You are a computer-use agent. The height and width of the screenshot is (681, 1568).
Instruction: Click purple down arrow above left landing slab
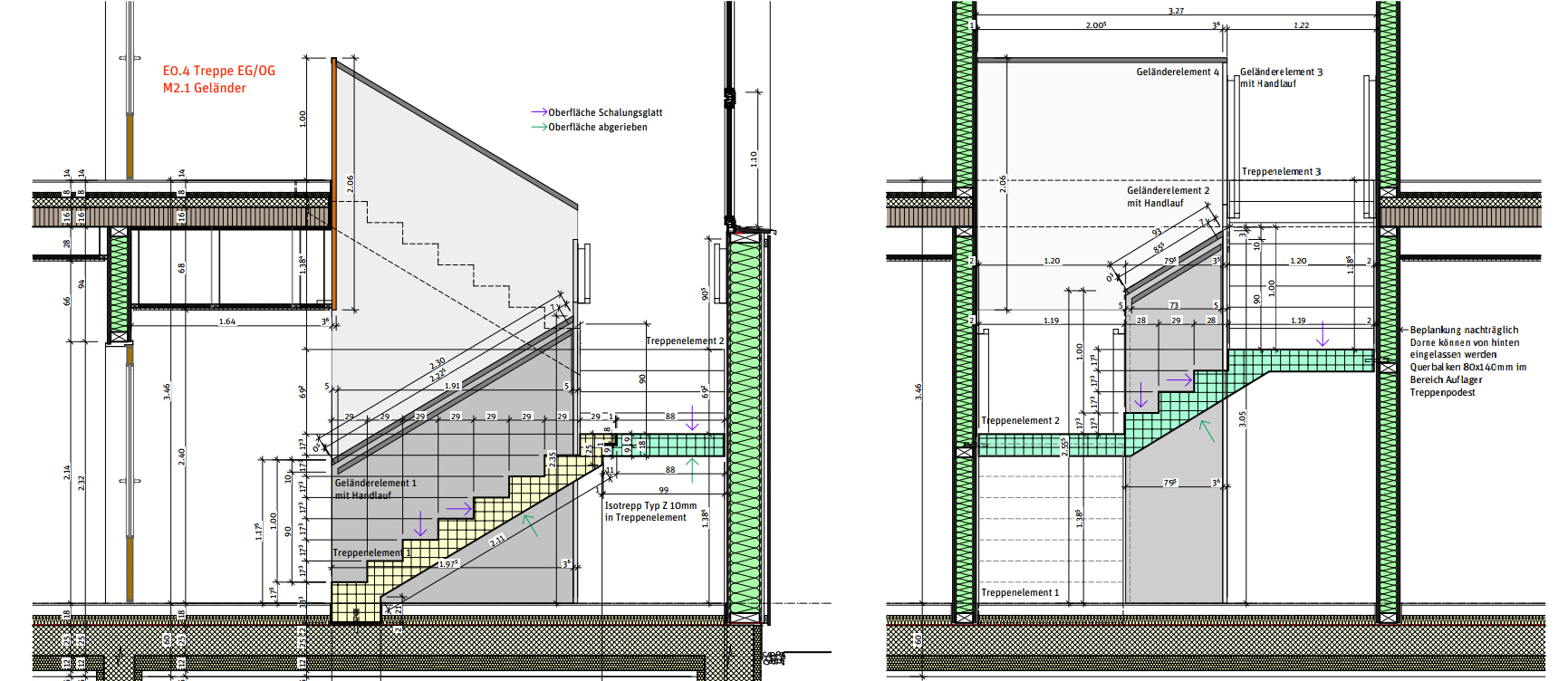click(693, 417)
